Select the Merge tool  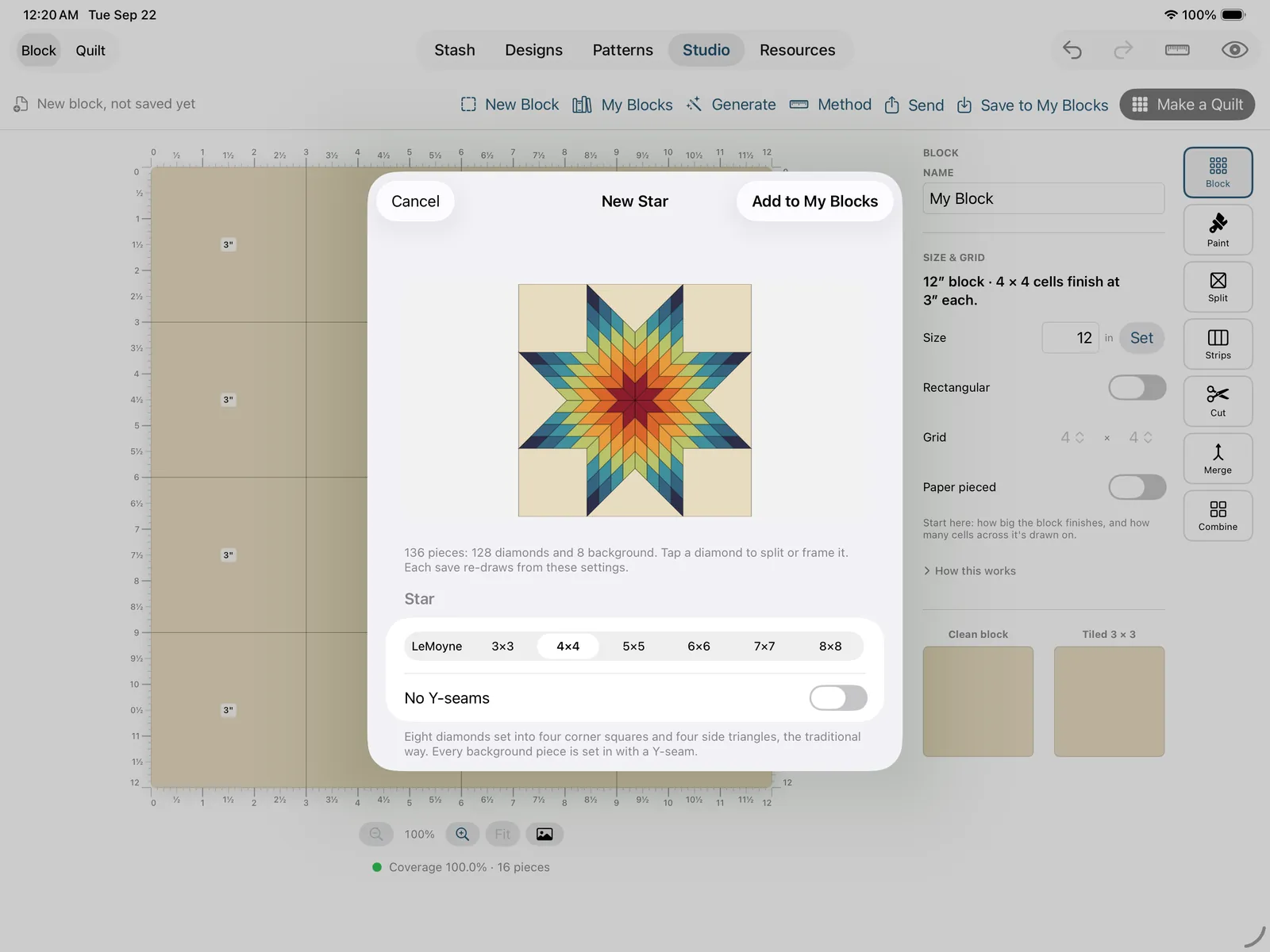tap(1218, 459)
